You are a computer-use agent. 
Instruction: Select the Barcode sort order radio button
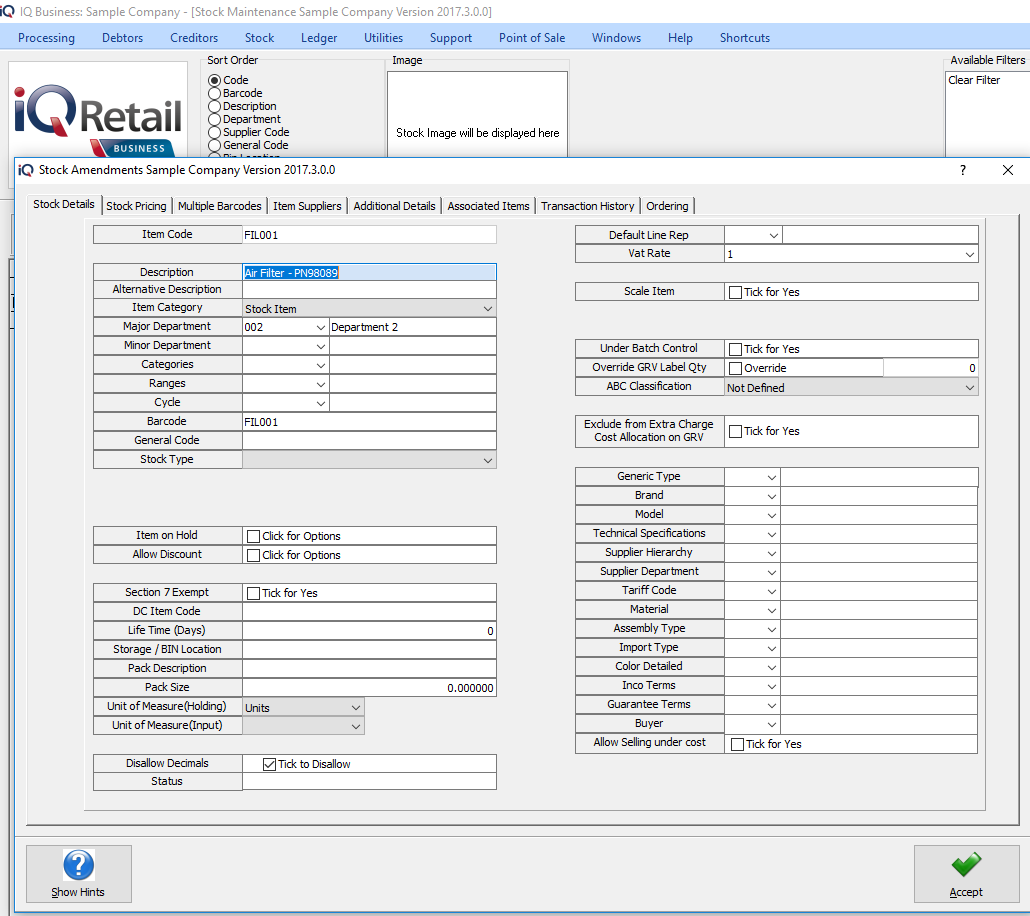pyautogui.click(x=214, y=93)
